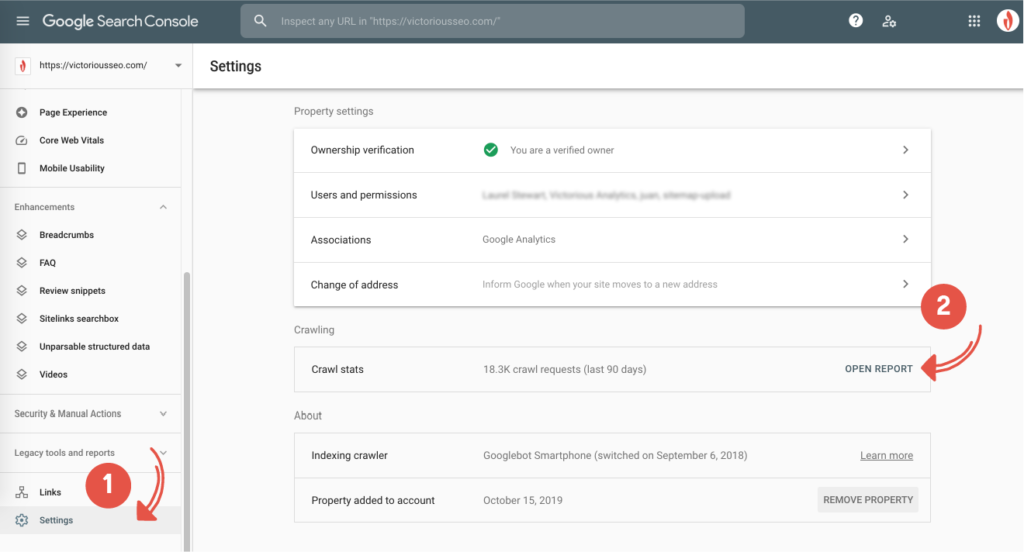Click the help question mark icon

[x=856, y=21]
